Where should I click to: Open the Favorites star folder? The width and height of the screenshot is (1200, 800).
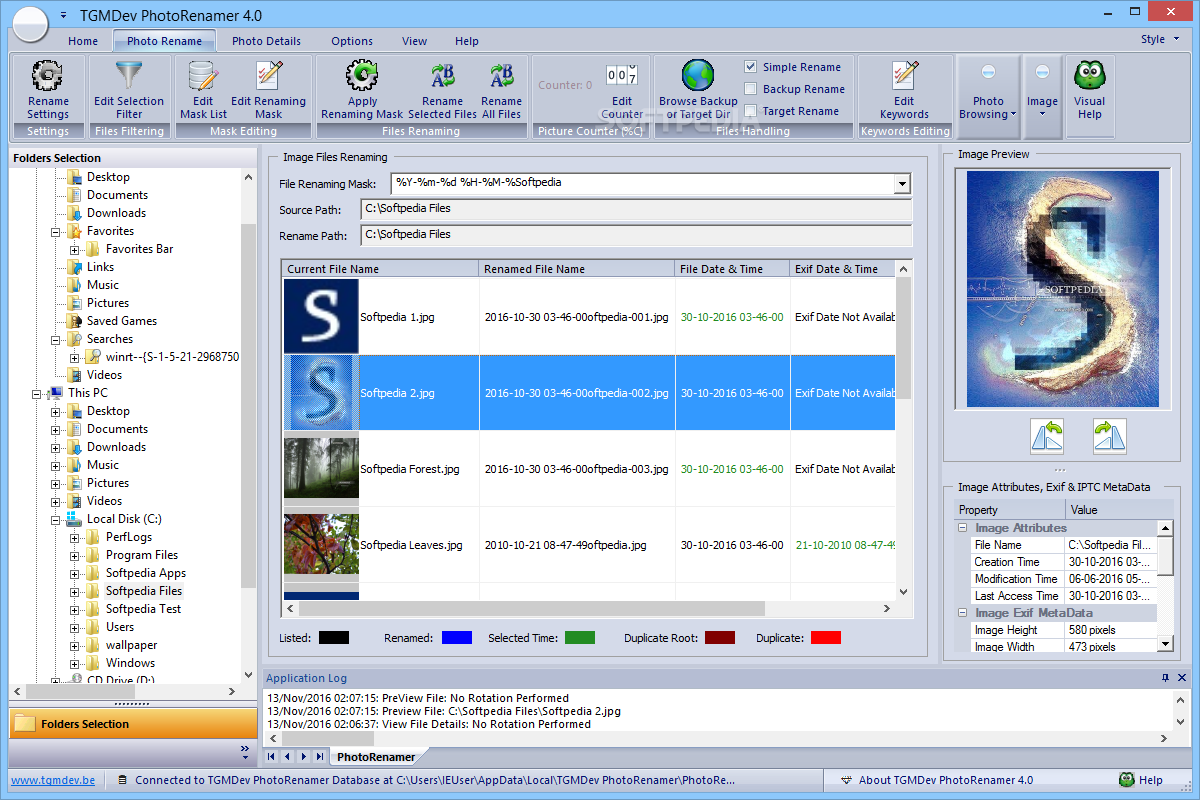pyautogui.click(x=73, y=231)
